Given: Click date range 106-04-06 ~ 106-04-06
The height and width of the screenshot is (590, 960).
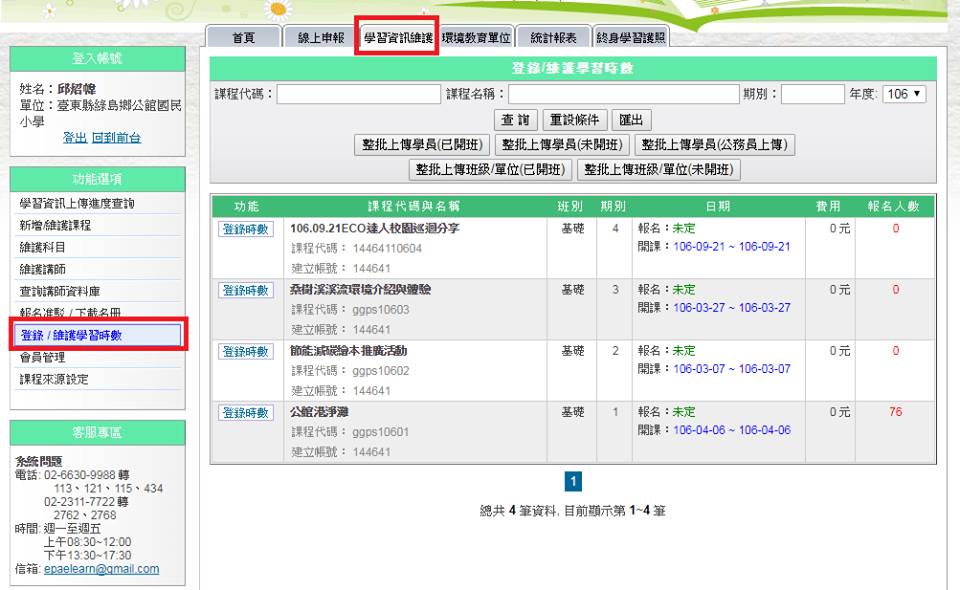Looking at the screenshot, I should point(732,430).
